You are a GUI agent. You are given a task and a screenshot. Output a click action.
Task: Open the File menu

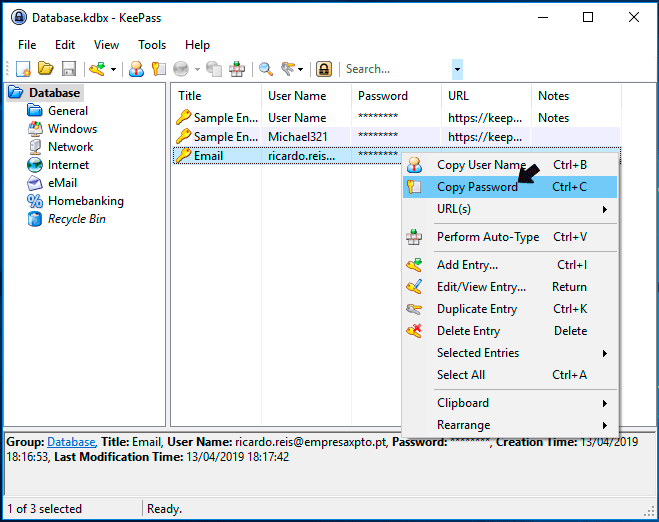(x=27, y=45)
